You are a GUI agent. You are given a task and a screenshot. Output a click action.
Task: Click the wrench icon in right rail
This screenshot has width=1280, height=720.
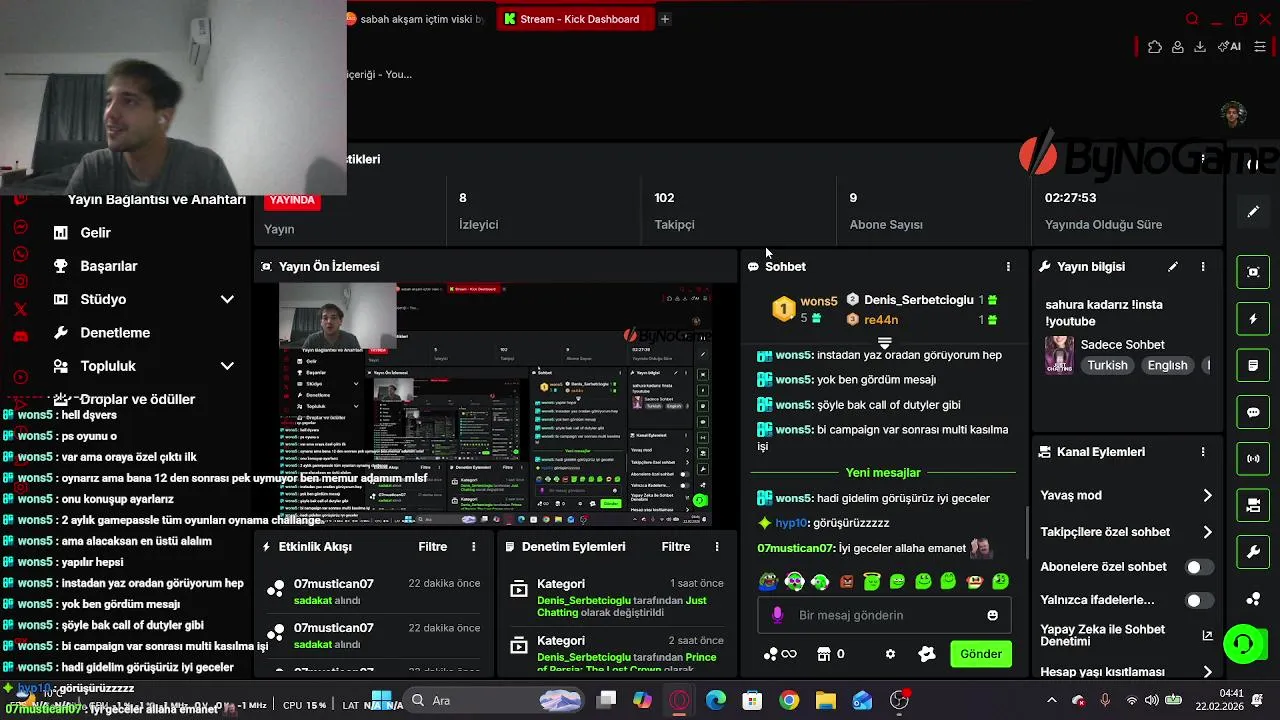(1253, 552)
